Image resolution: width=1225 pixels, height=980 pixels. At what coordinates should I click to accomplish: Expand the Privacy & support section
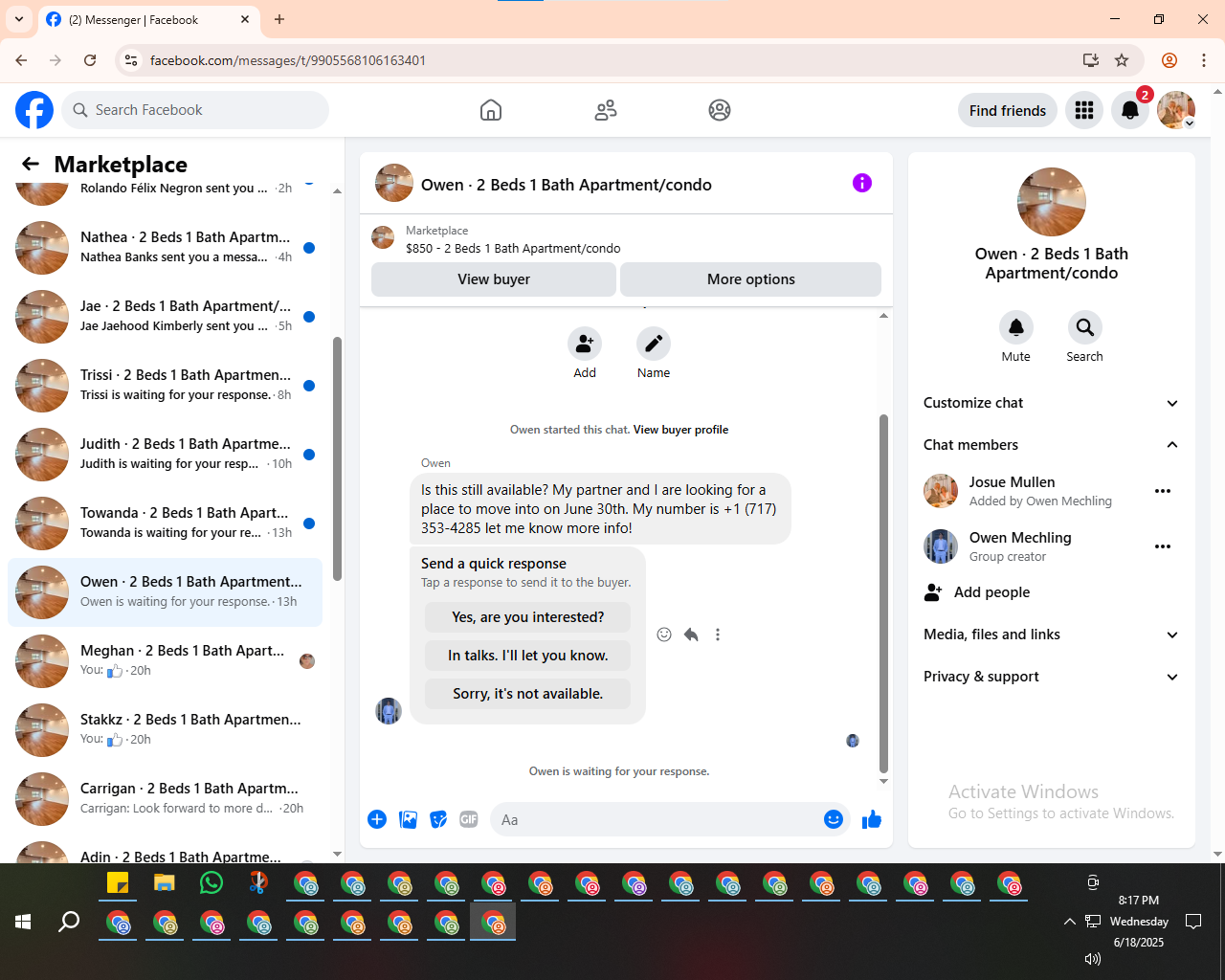1052,677
